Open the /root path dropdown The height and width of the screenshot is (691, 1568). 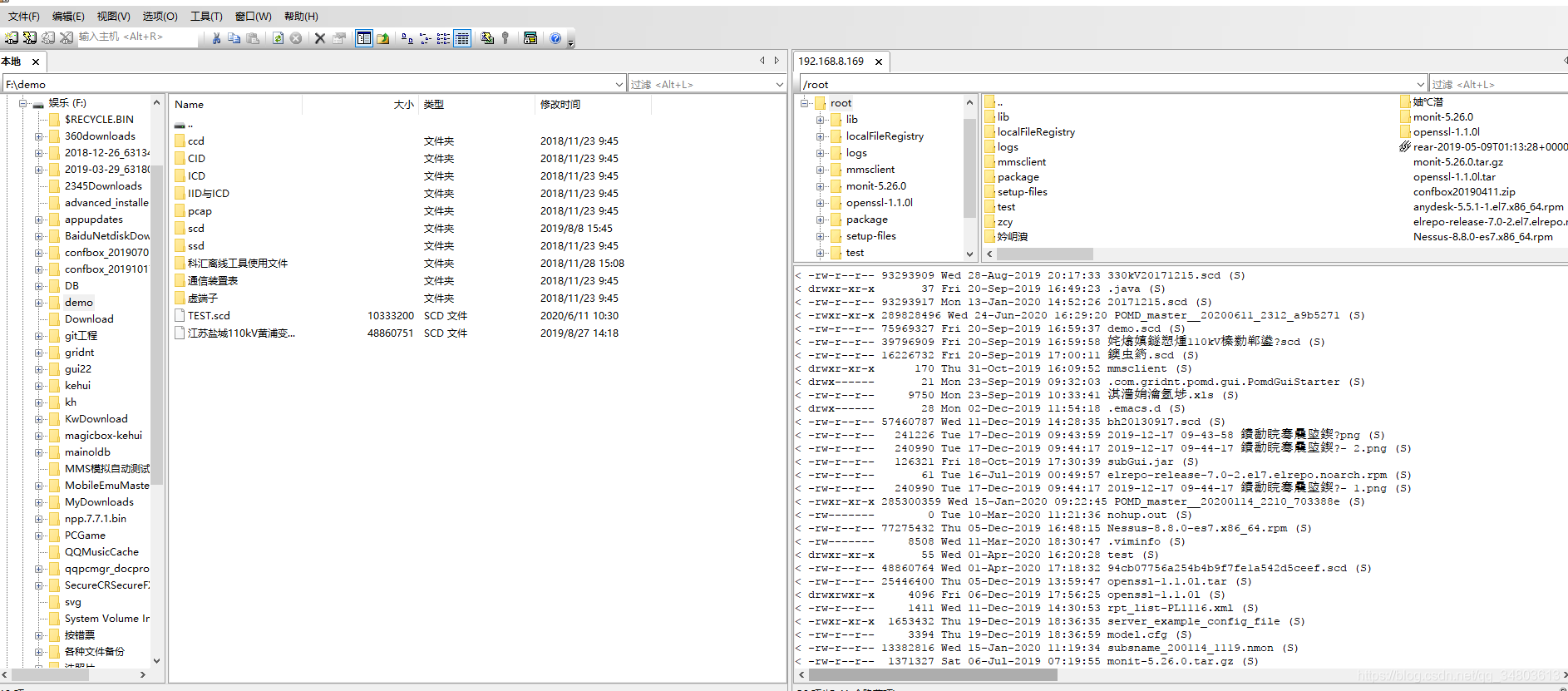tap(1420, 84)
